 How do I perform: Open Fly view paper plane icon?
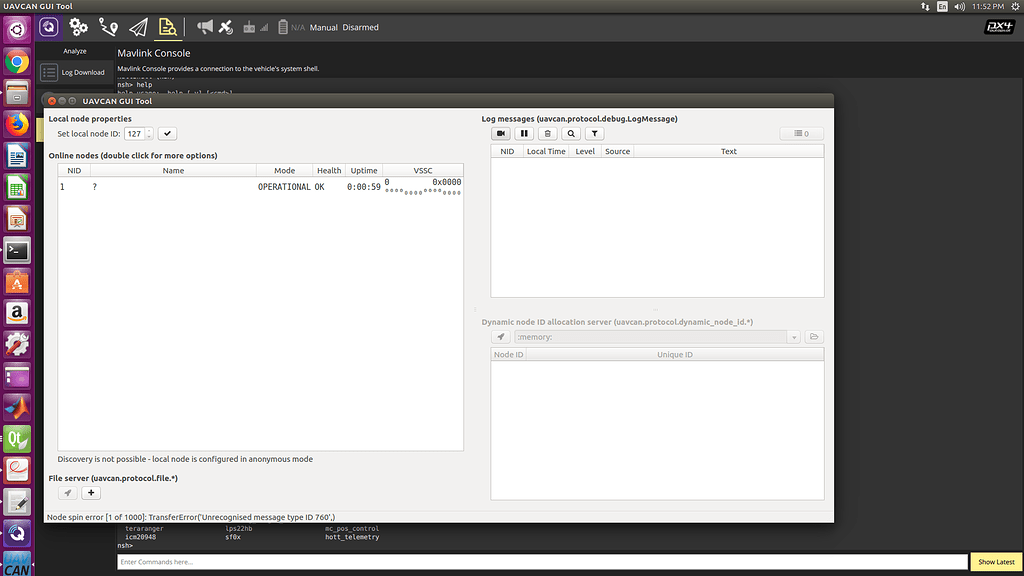pos(138,27)
